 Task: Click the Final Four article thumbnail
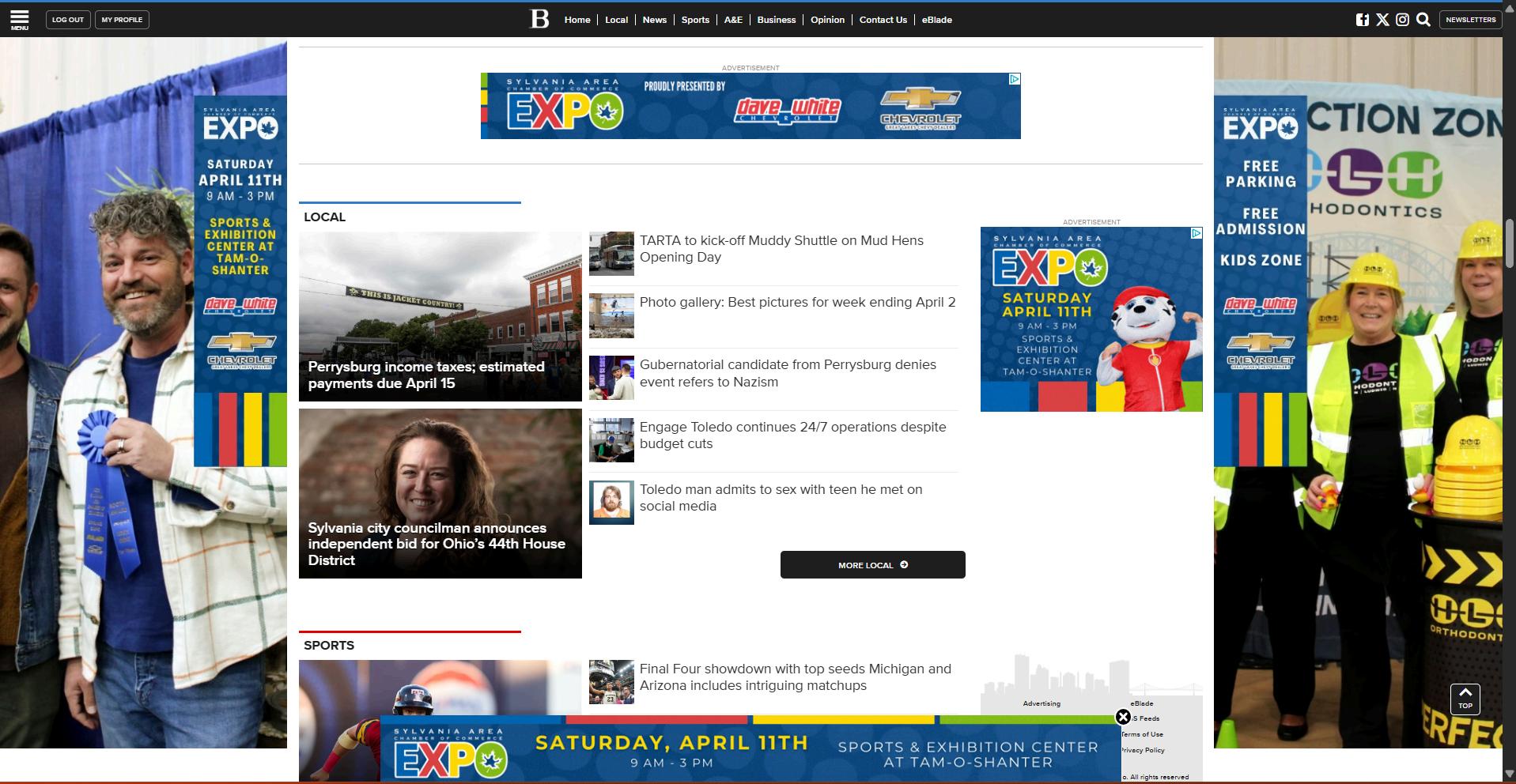pyautogui.click(x=611, y=682)
